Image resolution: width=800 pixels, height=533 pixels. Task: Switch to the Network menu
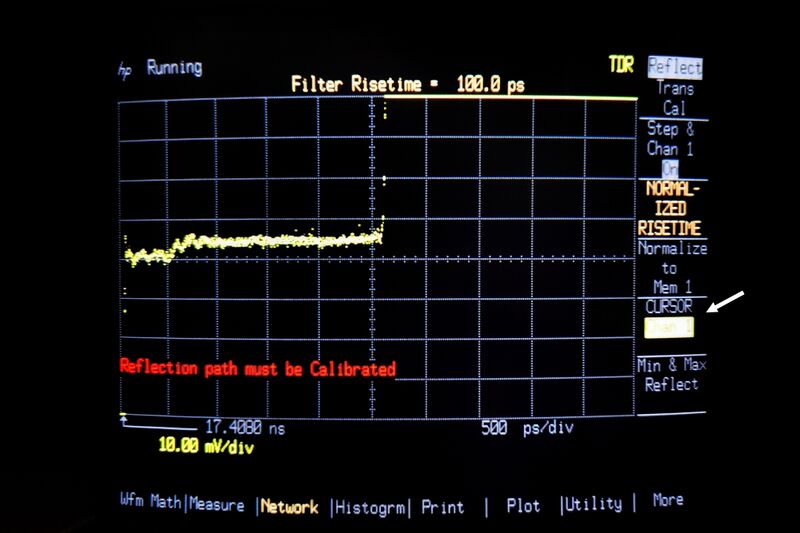pyautogui.click(x=289, y=507)
